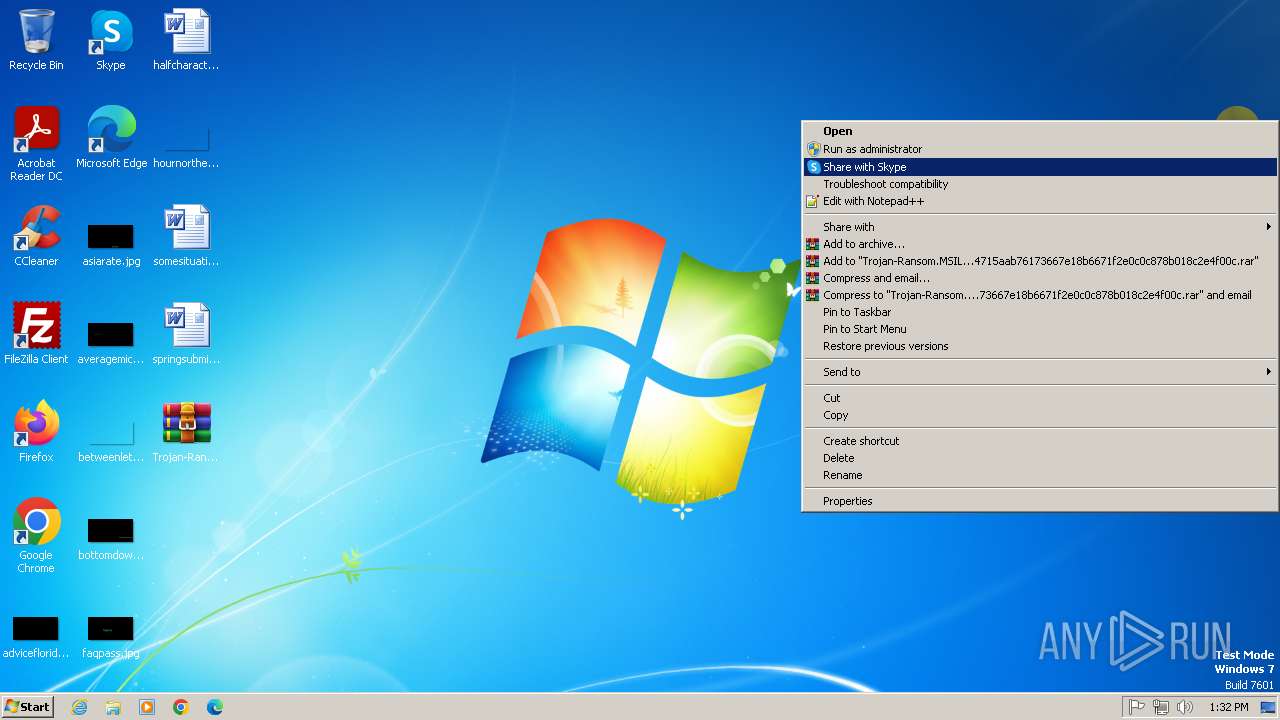This screenshot has width=1280, height=720.
Task: Open Windows Explorer from the taskbar
Action: click(x=113, y=707)
